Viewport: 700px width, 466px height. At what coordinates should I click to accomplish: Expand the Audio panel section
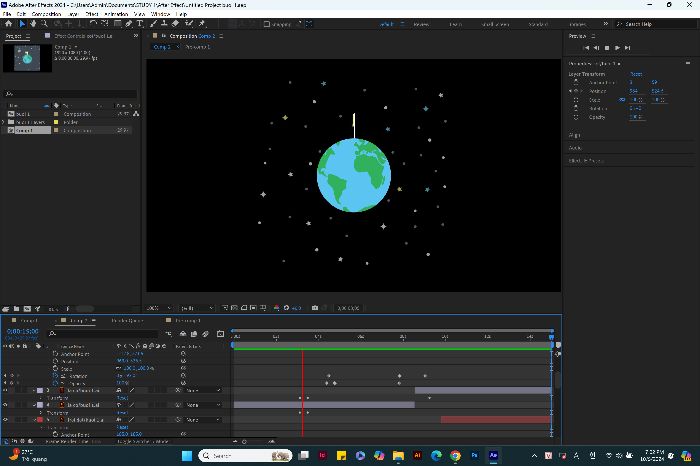(x=575, y=148)
